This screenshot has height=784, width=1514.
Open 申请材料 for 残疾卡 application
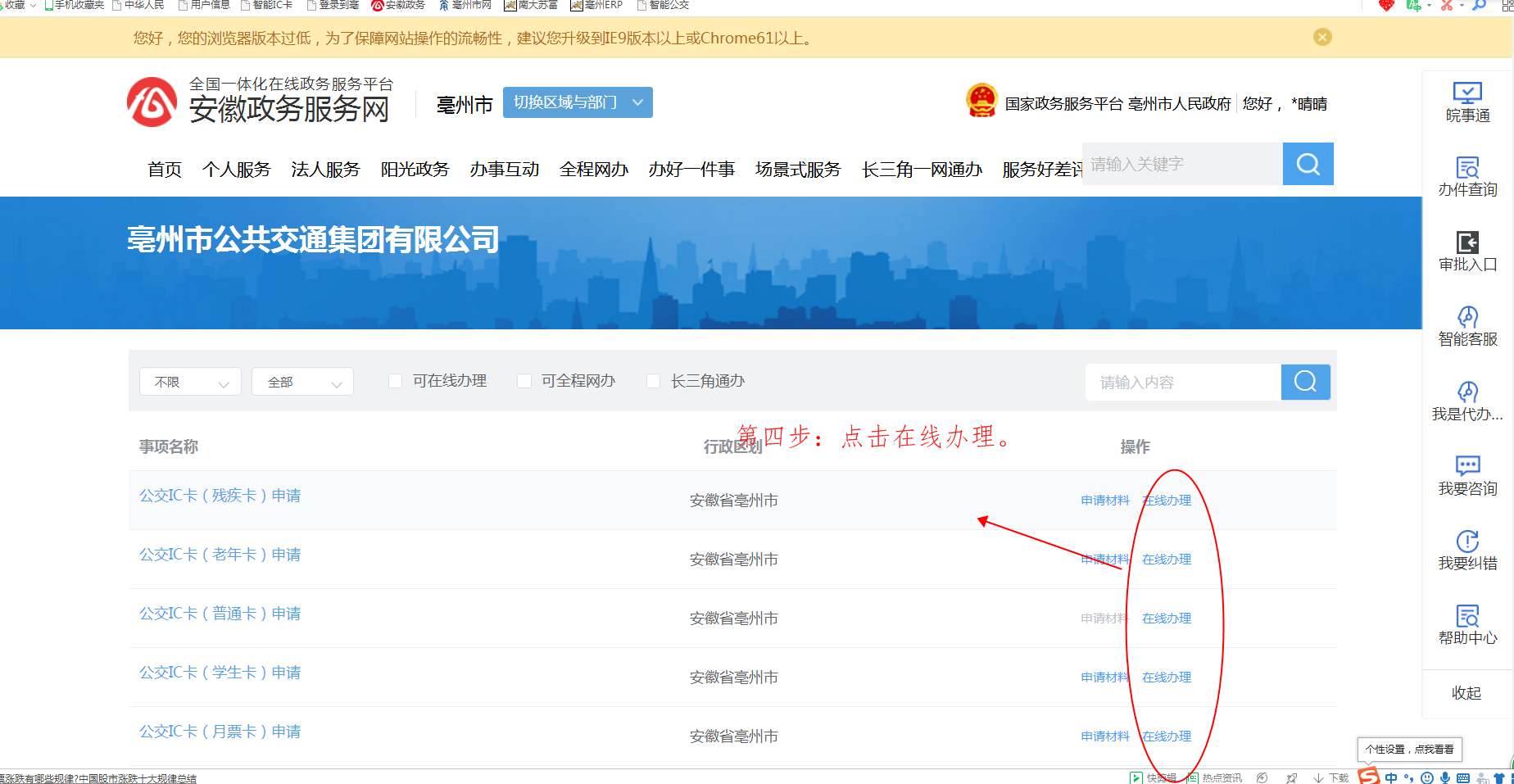pos(1105,501)
